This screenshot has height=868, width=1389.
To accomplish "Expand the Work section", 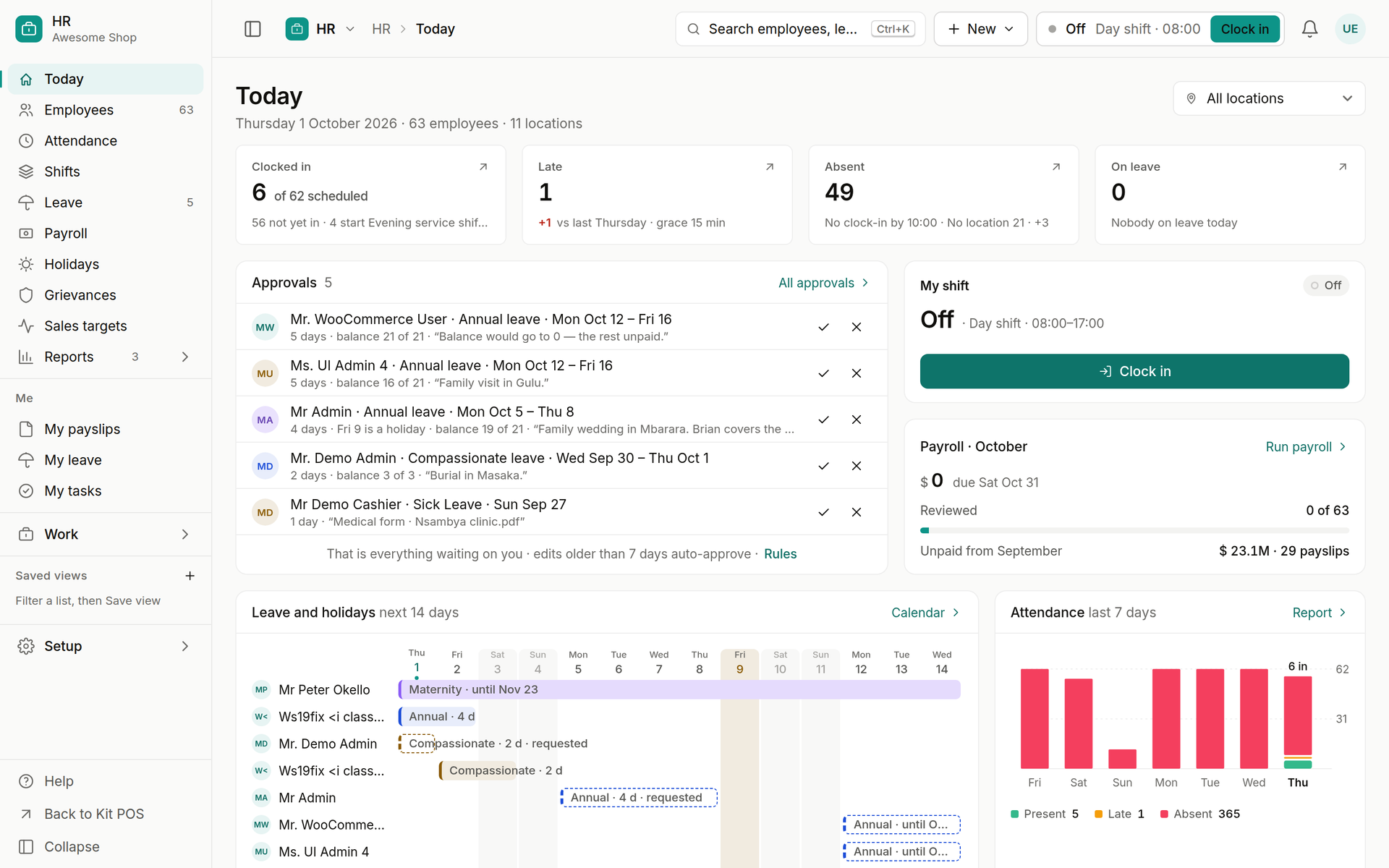I will click(x=106, y=535).
